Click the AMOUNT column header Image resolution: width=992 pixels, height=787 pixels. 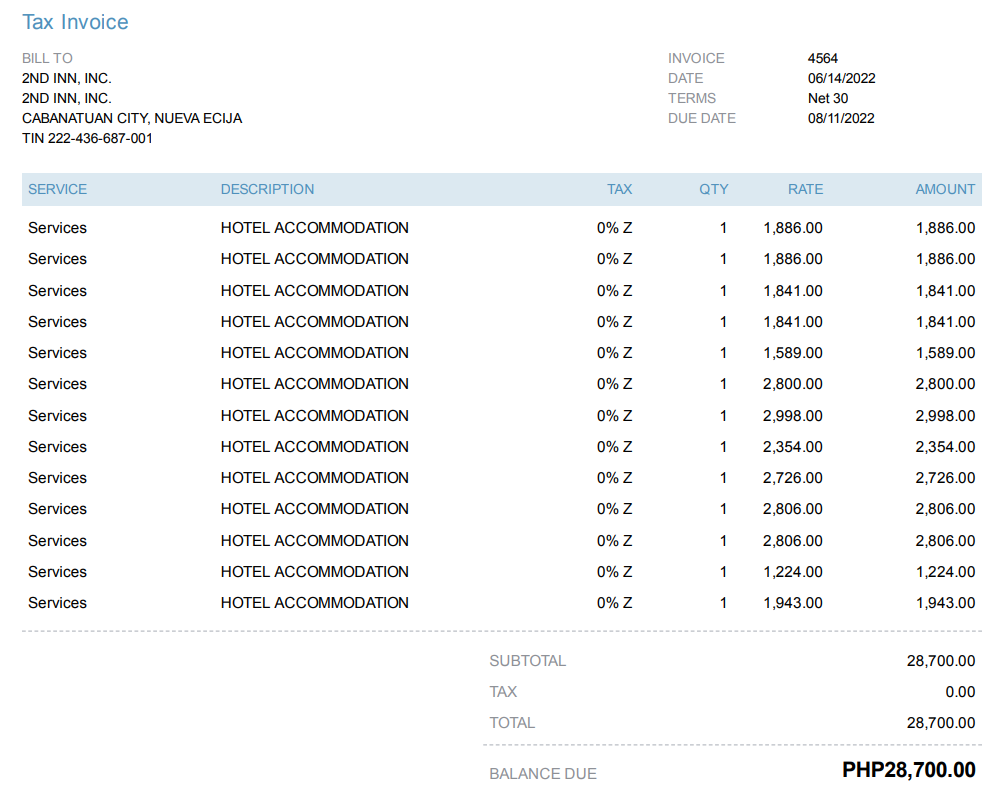(945, 189)
